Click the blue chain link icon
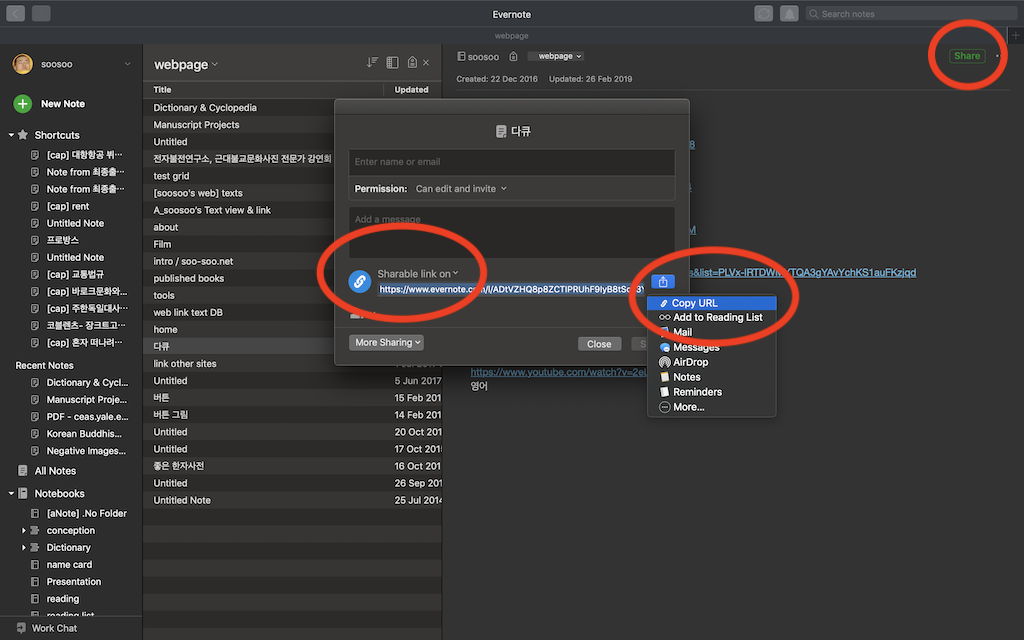Viewport: 1024px width, 640px height. coord(359,281)
